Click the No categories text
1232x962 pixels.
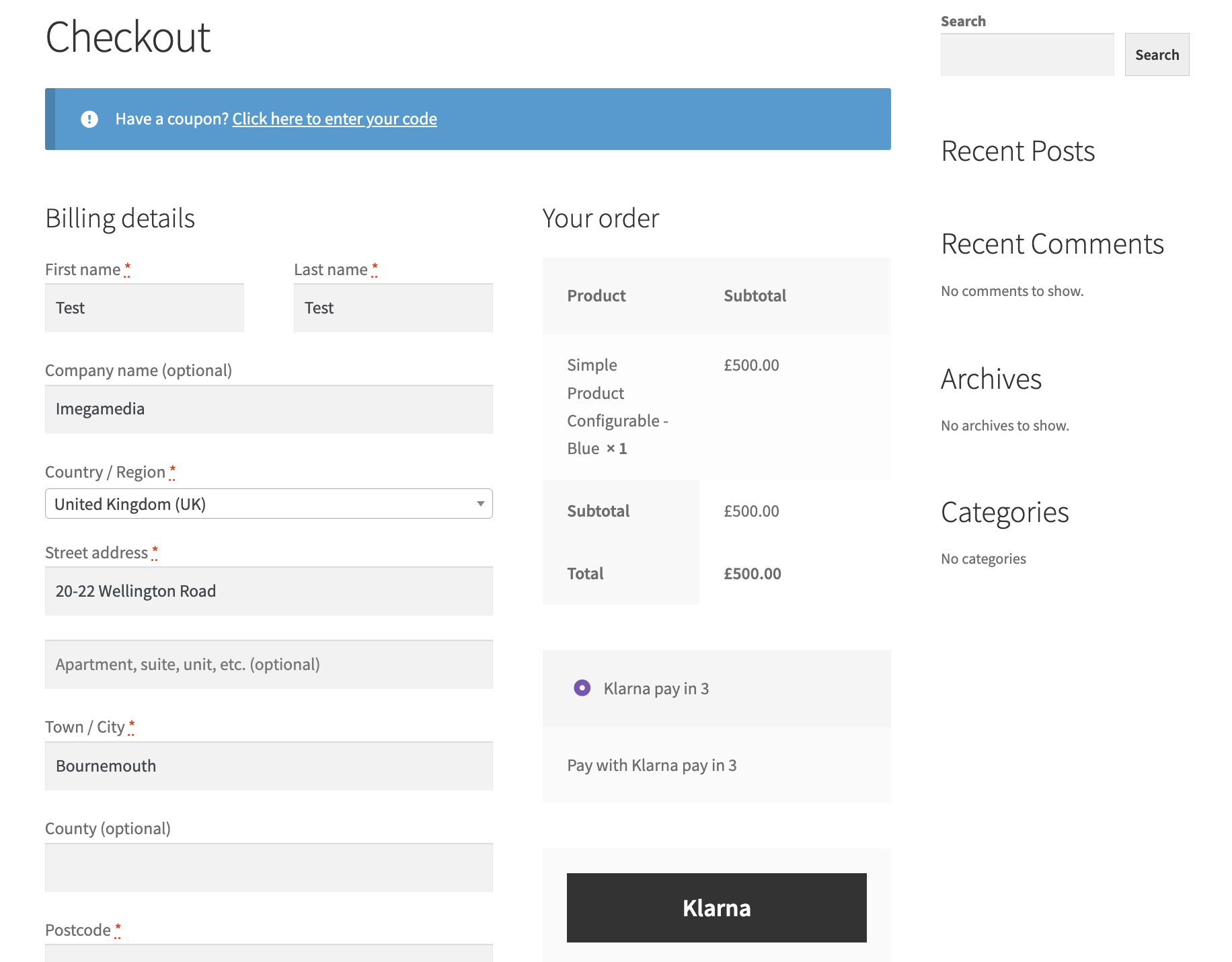(x=983, y=559)
